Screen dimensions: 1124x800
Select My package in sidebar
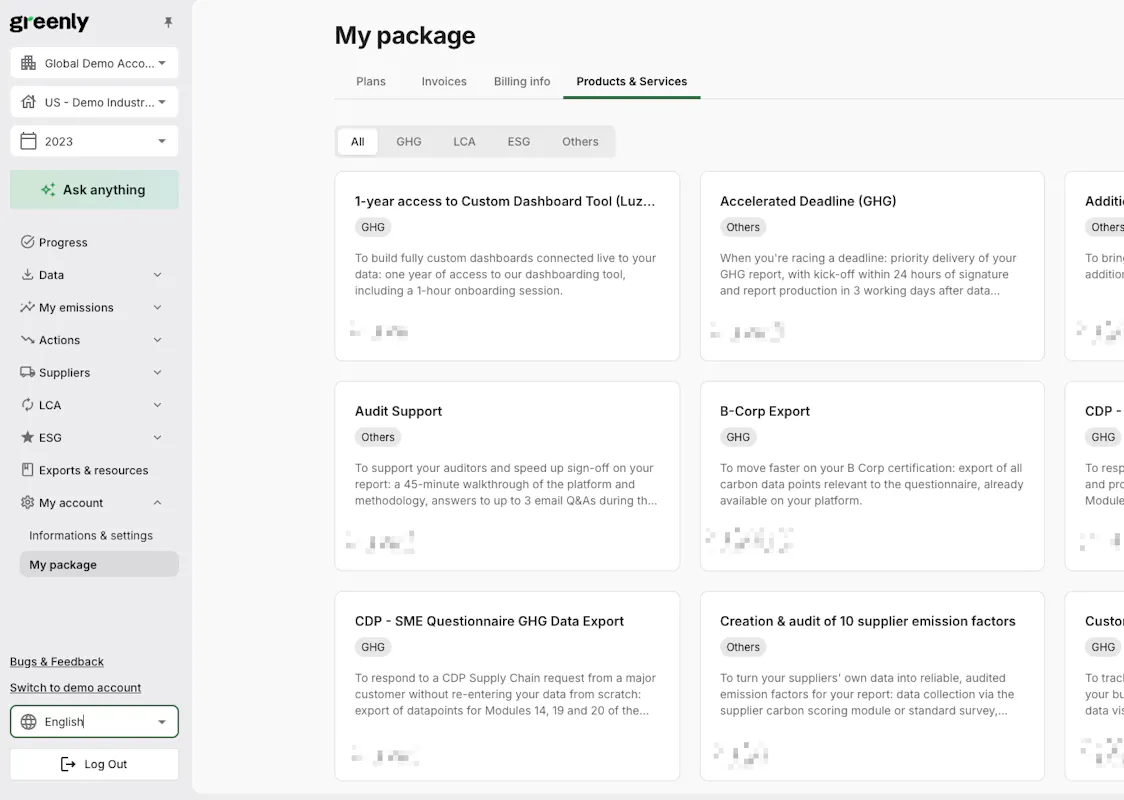[x=99, y=565]
